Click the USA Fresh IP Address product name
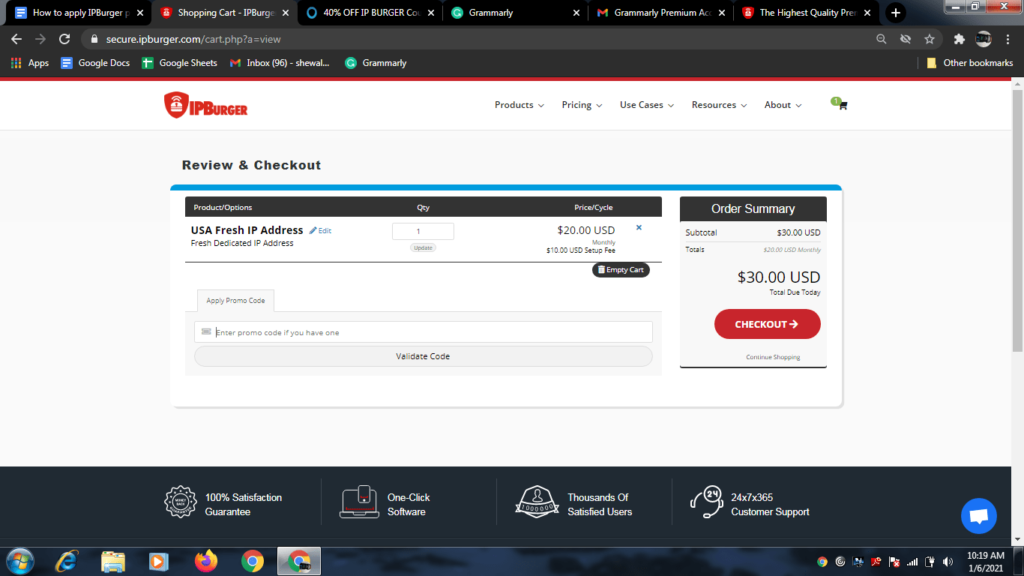This screenshot has width=1024, height=576. [247, 230]
